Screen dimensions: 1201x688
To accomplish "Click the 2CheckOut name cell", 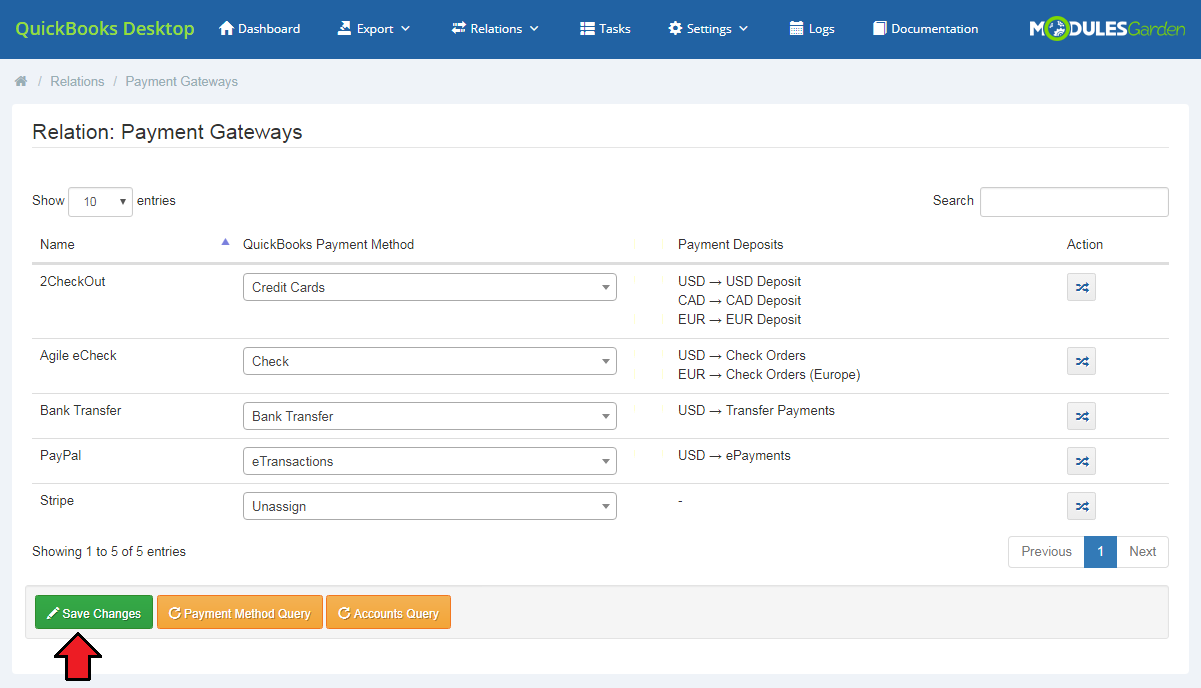I will tap(73, 281).
